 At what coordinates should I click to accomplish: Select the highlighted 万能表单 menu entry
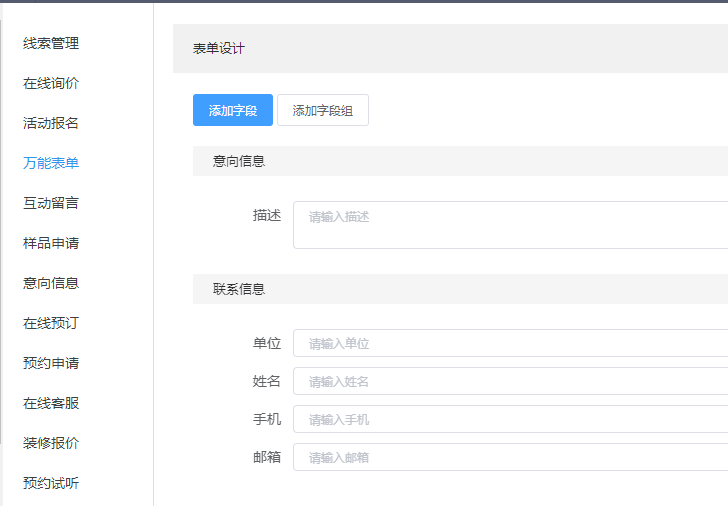point(51,163)
